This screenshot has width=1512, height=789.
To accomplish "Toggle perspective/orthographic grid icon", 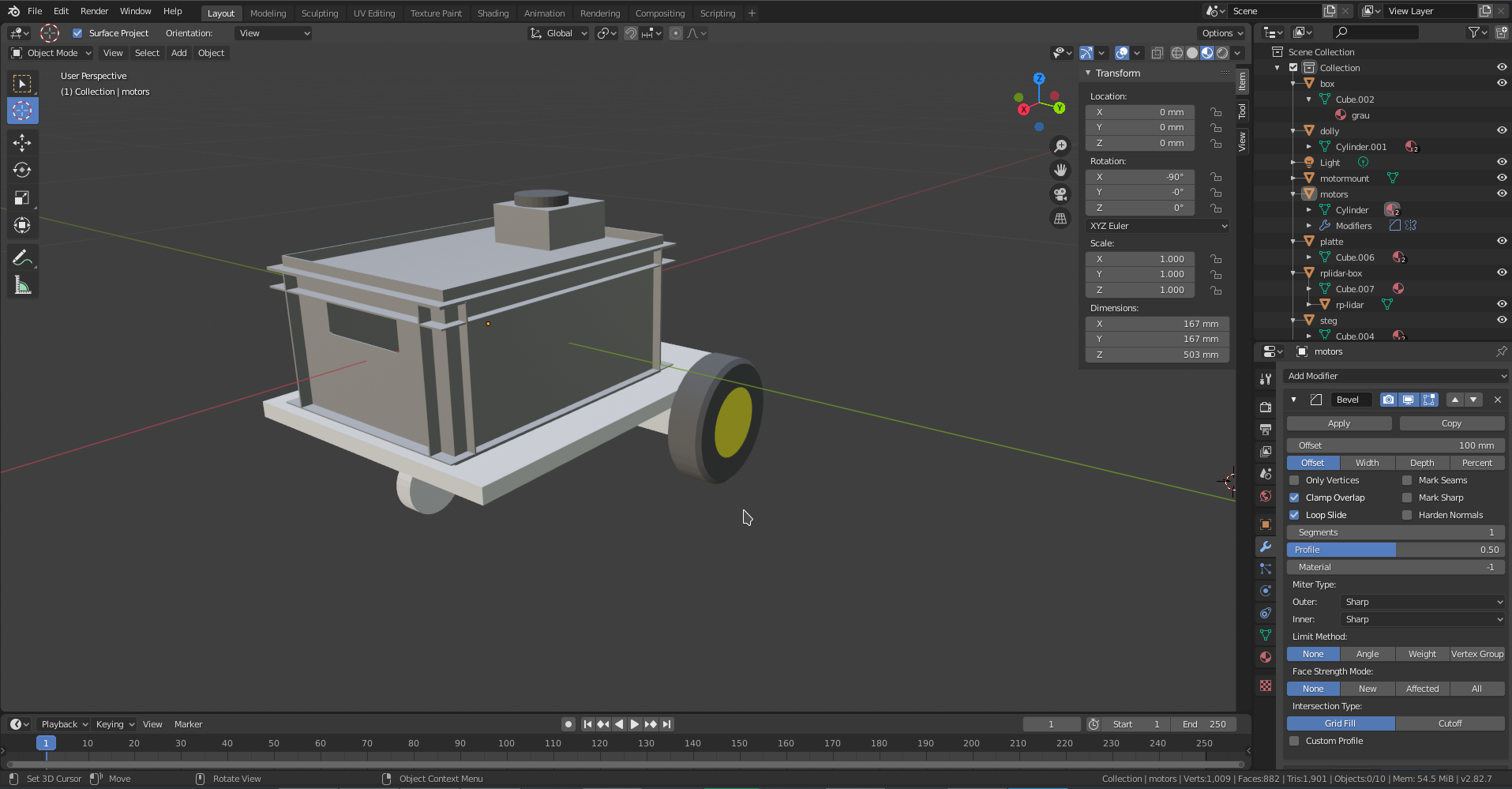I will pos(1060,219).
